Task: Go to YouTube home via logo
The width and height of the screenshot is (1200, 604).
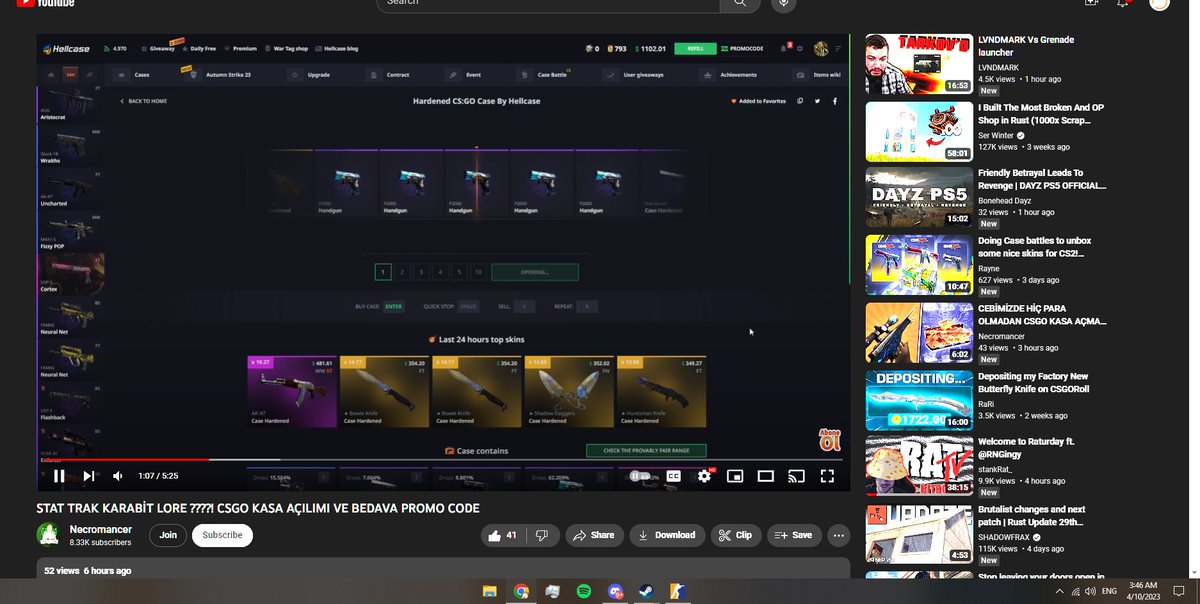Action: (48, 3)
